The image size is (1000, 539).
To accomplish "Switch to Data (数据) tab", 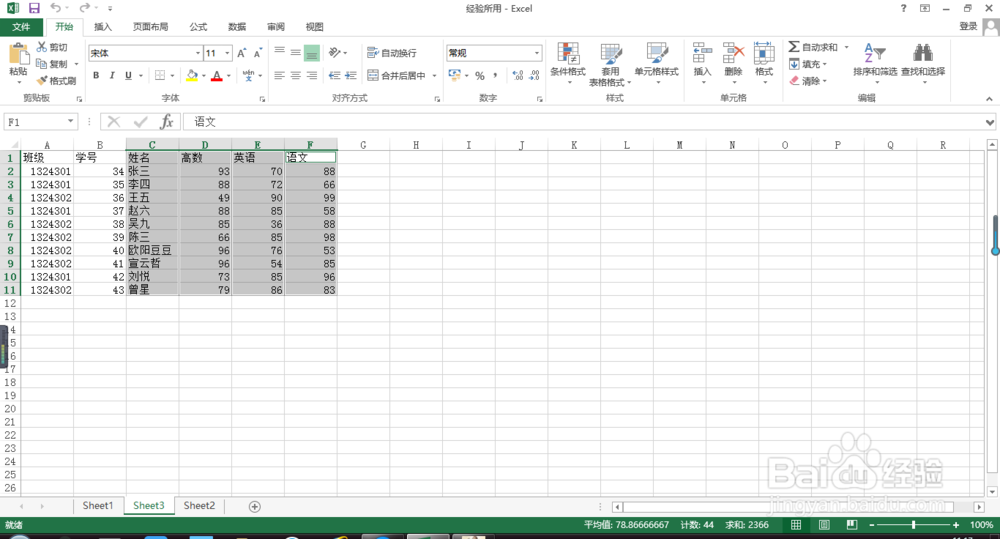I will (x=237, y=27).
